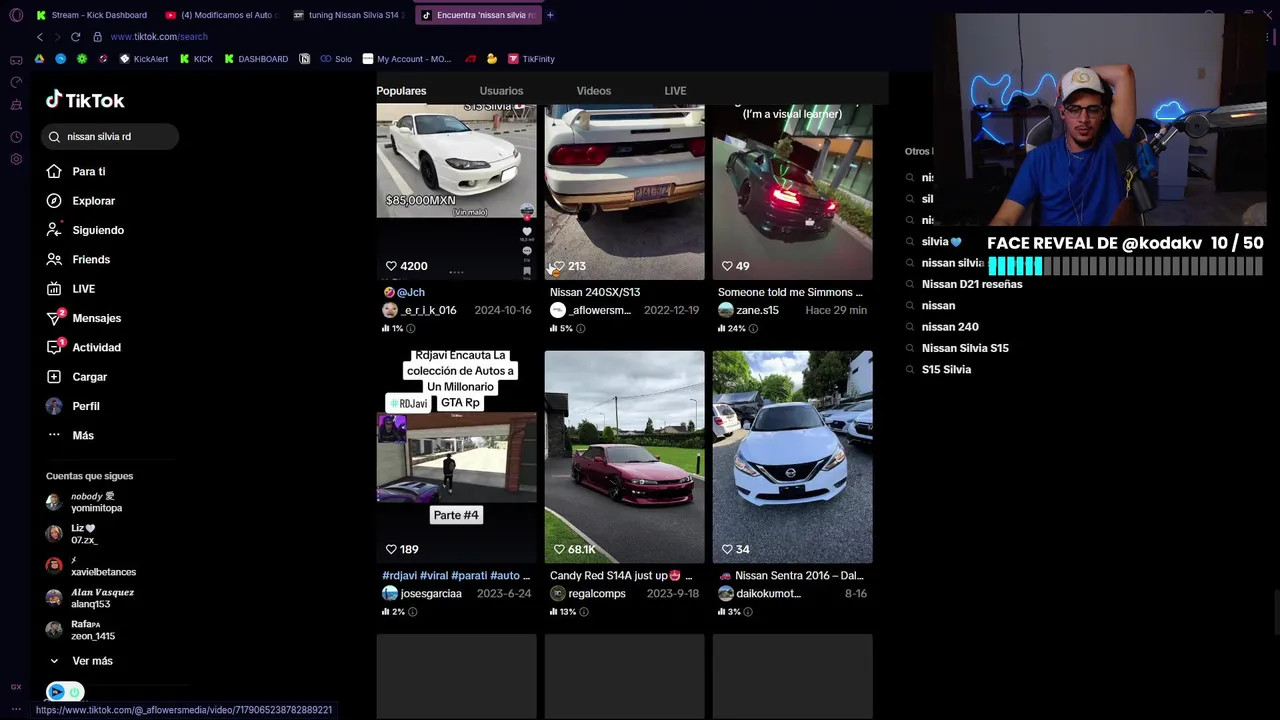Open the zane.s15 visual learner video thumbnail
The image size is (1280, 720).
coord(792,192)
